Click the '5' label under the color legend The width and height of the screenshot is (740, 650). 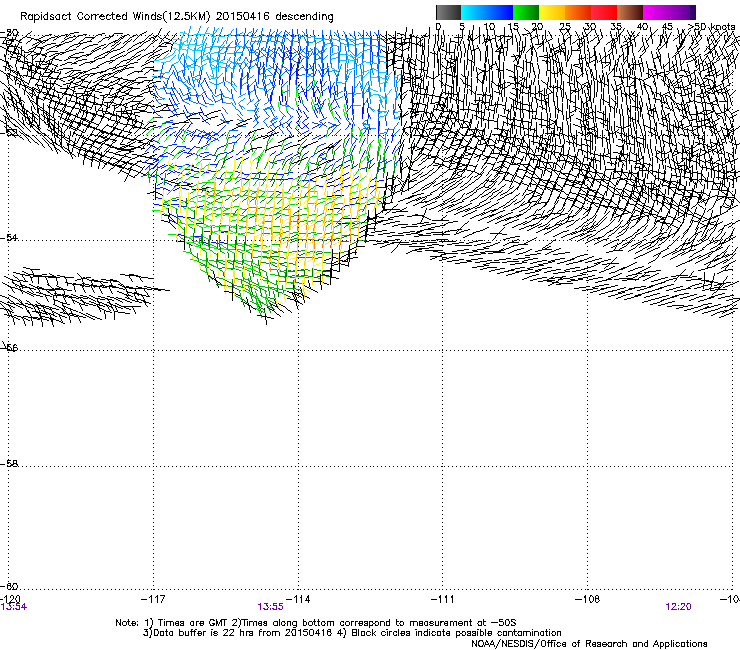[x=462, y=26]
